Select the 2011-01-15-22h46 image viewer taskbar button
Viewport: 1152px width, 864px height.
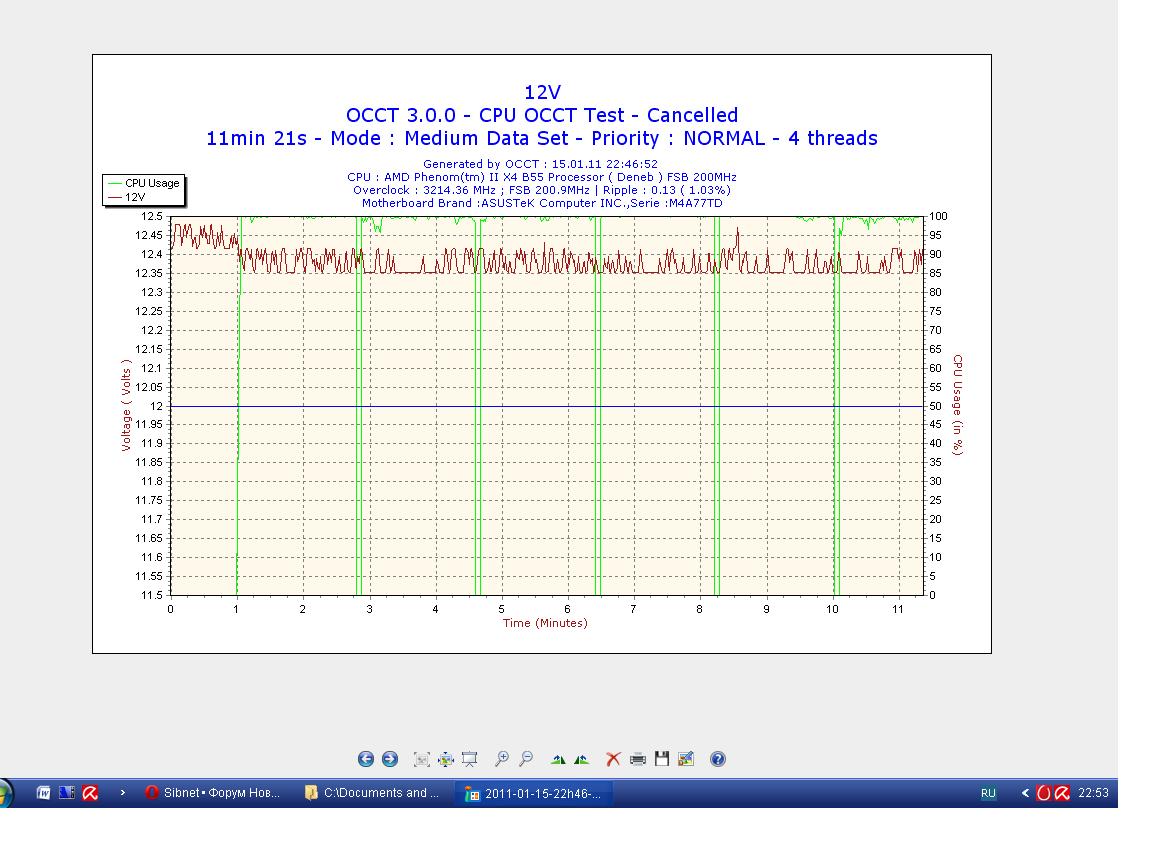pos(533,793)
